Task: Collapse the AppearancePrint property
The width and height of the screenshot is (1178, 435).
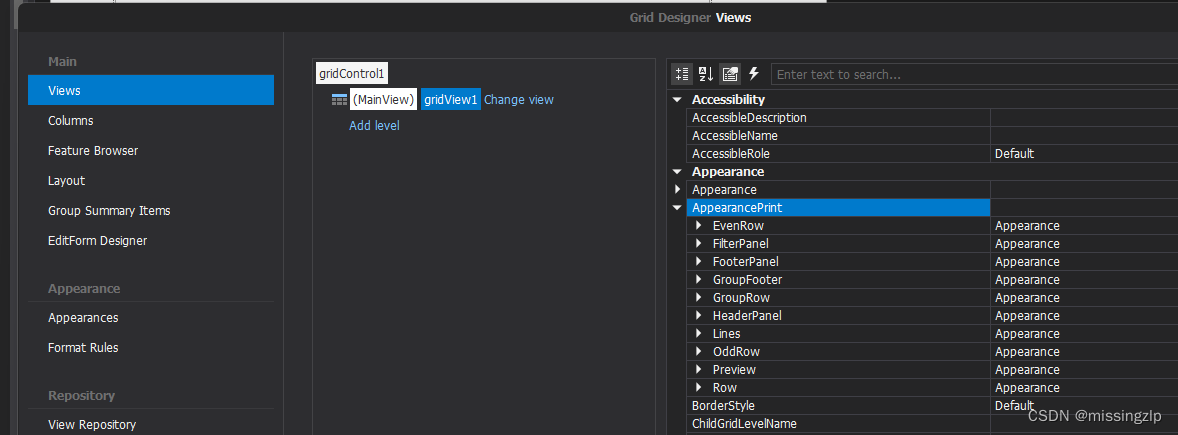Action: point(677,207)
